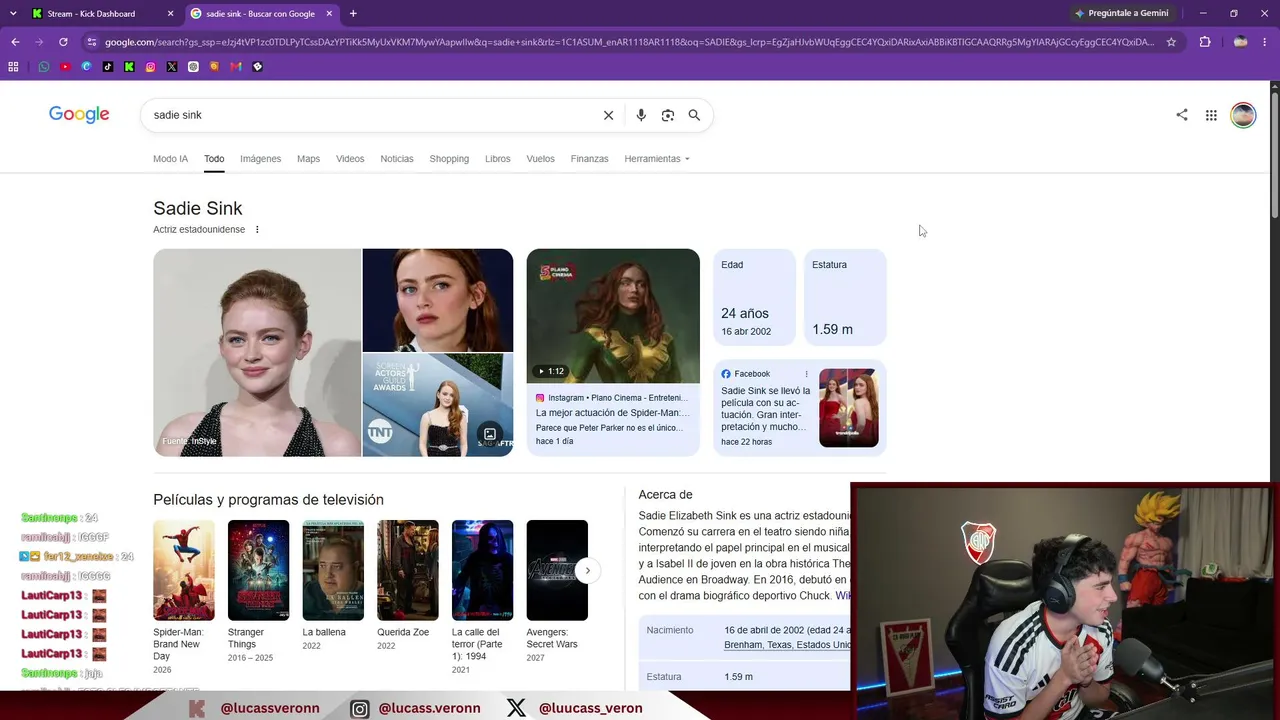This screenshot has width=1280, height=720.
Task: Open TikTok bookmark
Action: [108, 67]
